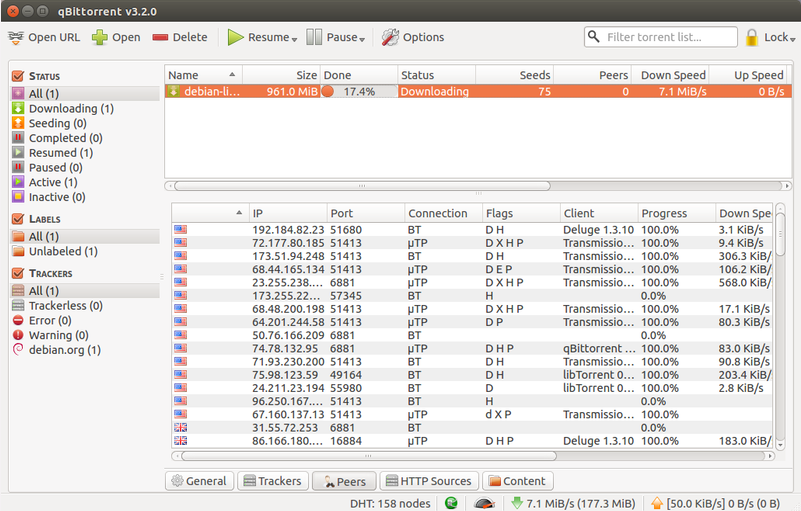Toggle the Trackers section checkbox

(x=18, y=273)
